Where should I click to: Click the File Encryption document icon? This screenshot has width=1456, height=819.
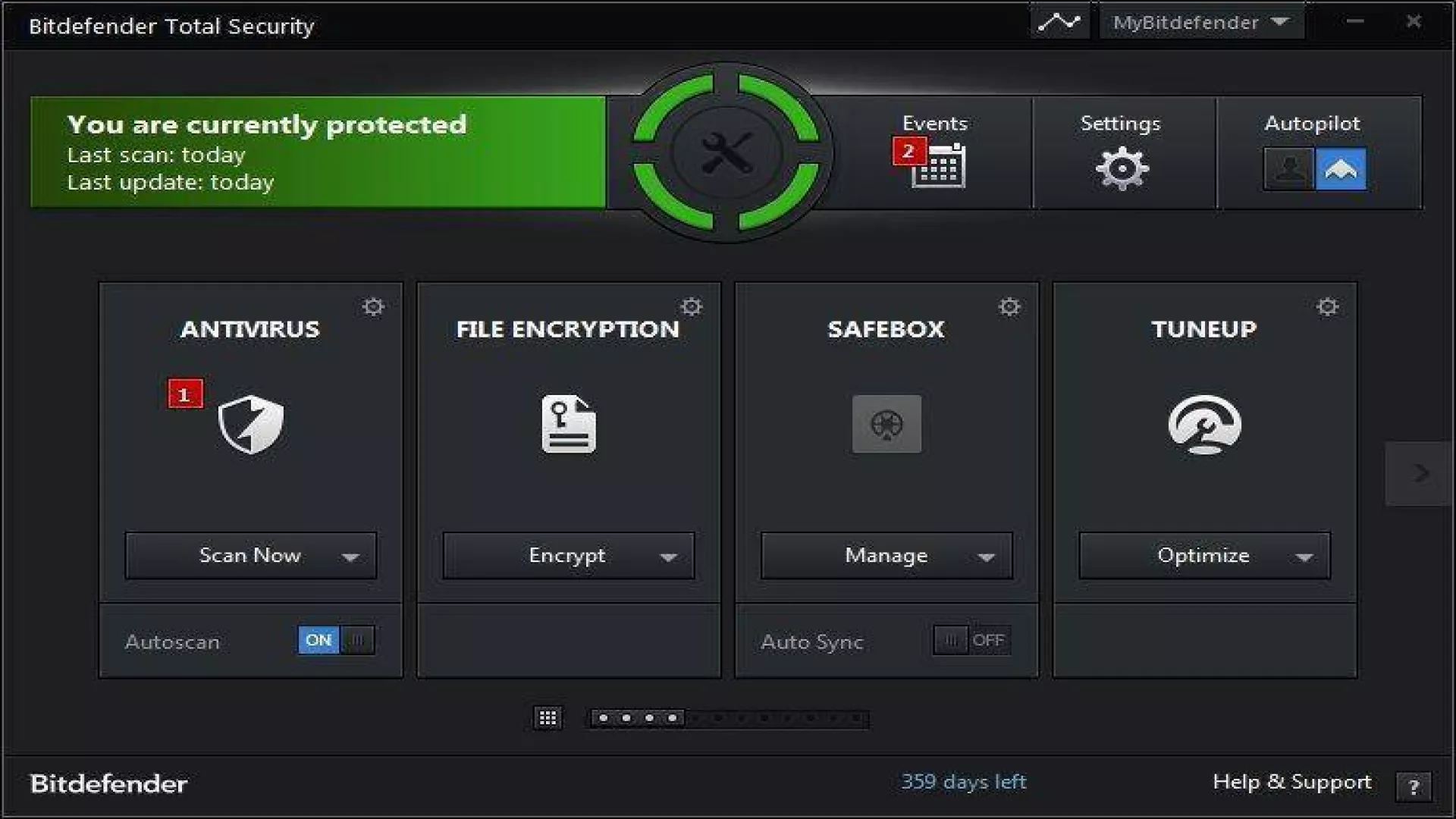coord(568,424)
